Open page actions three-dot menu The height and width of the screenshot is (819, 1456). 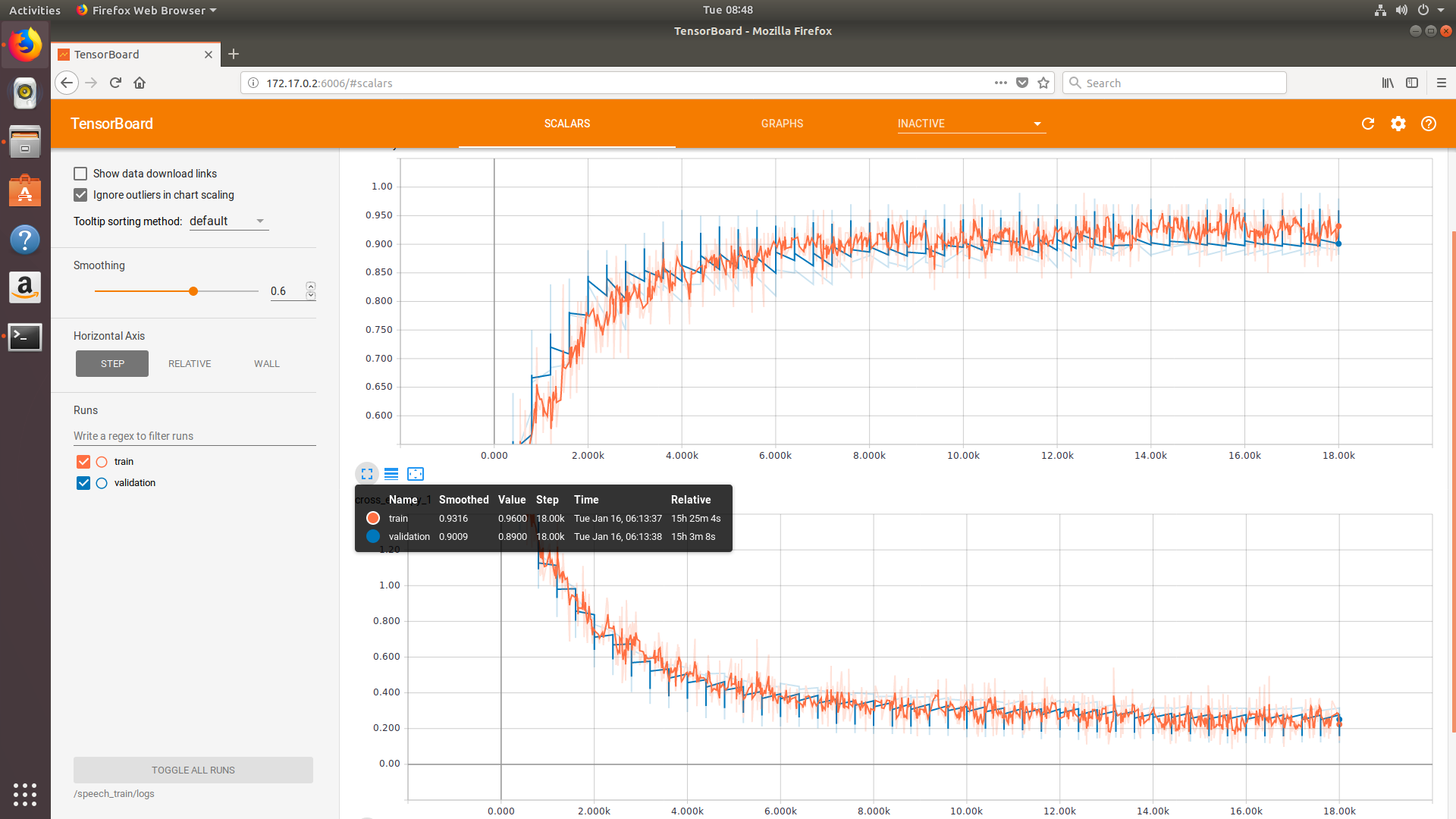[1001, 83]
